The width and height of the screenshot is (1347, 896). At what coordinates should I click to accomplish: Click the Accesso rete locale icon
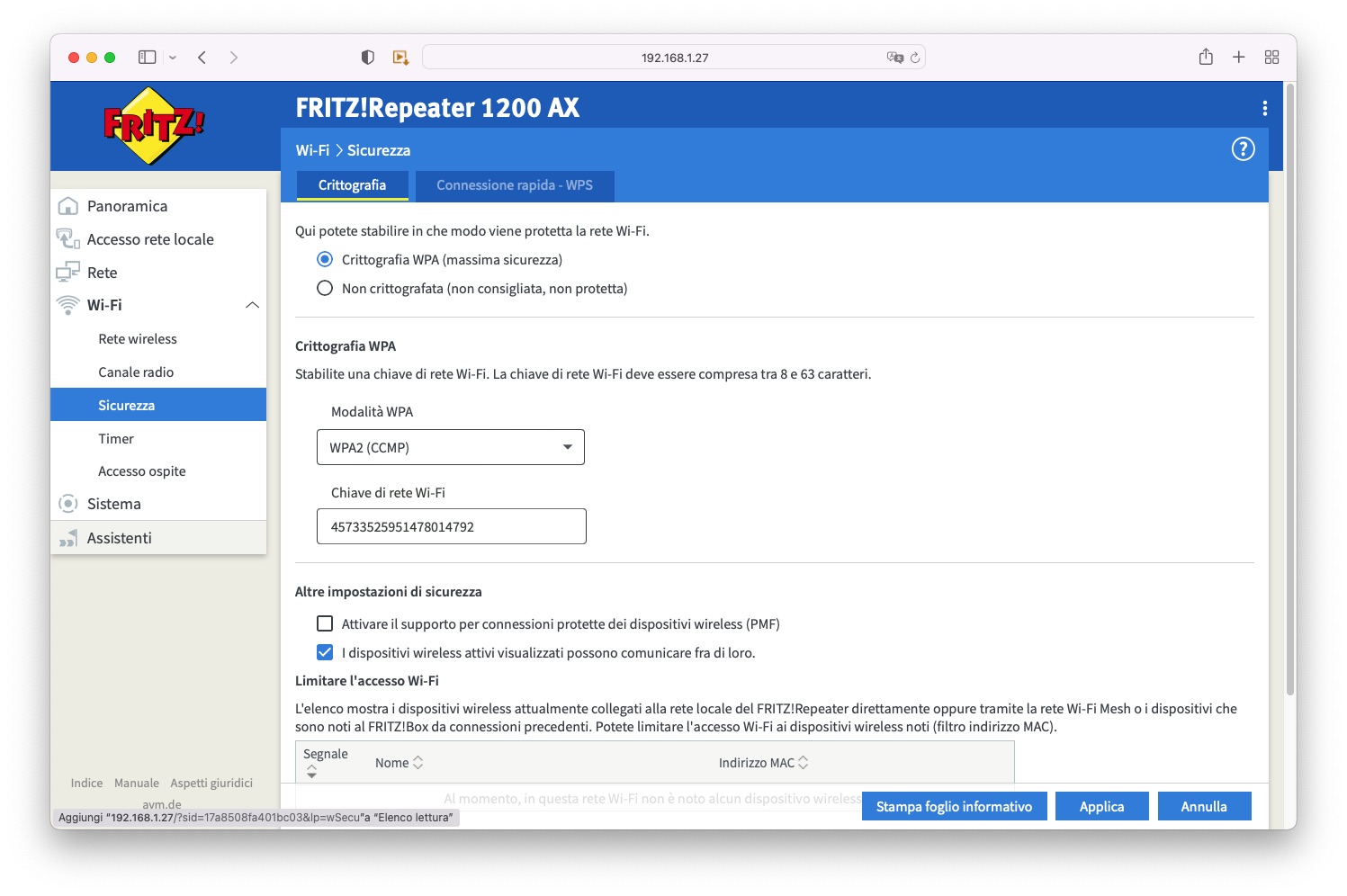pos(67,239)
